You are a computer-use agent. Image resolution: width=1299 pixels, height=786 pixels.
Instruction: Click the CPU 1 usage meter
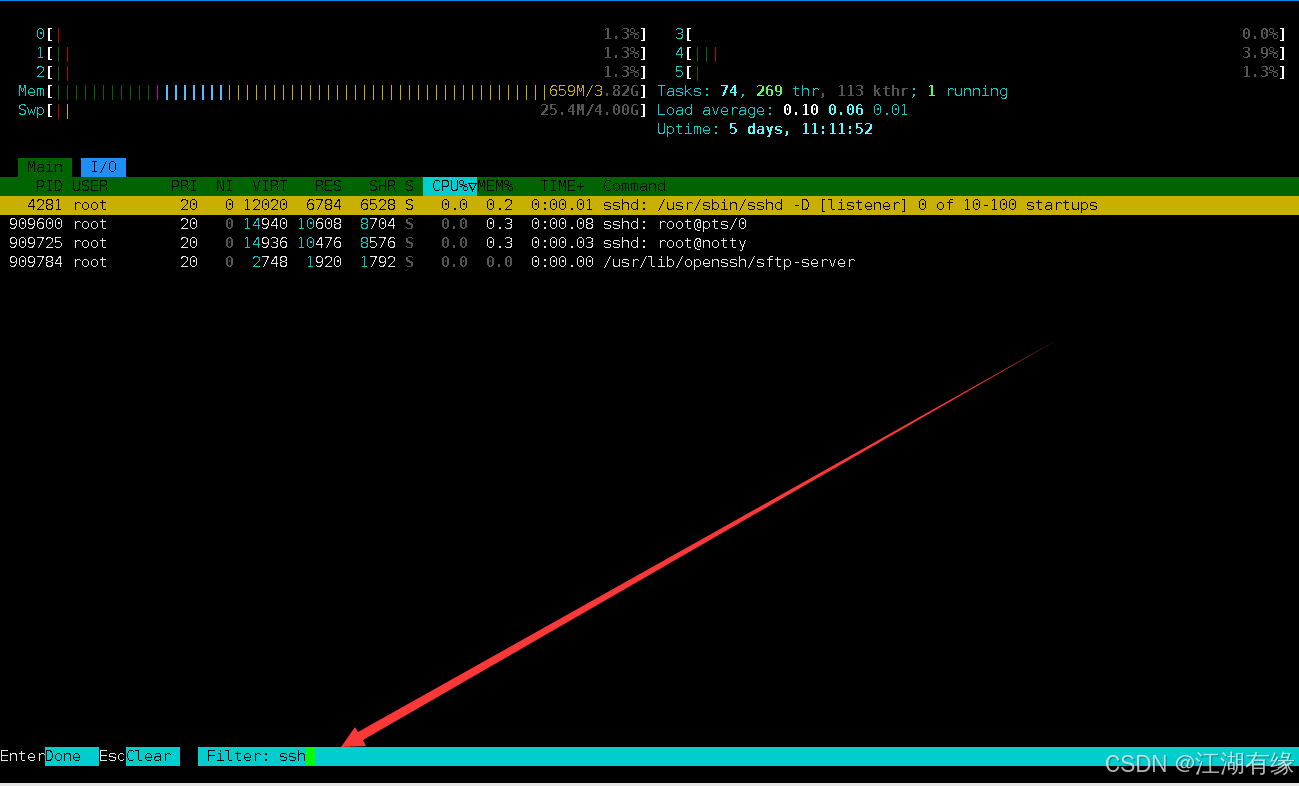click(341, 53)
